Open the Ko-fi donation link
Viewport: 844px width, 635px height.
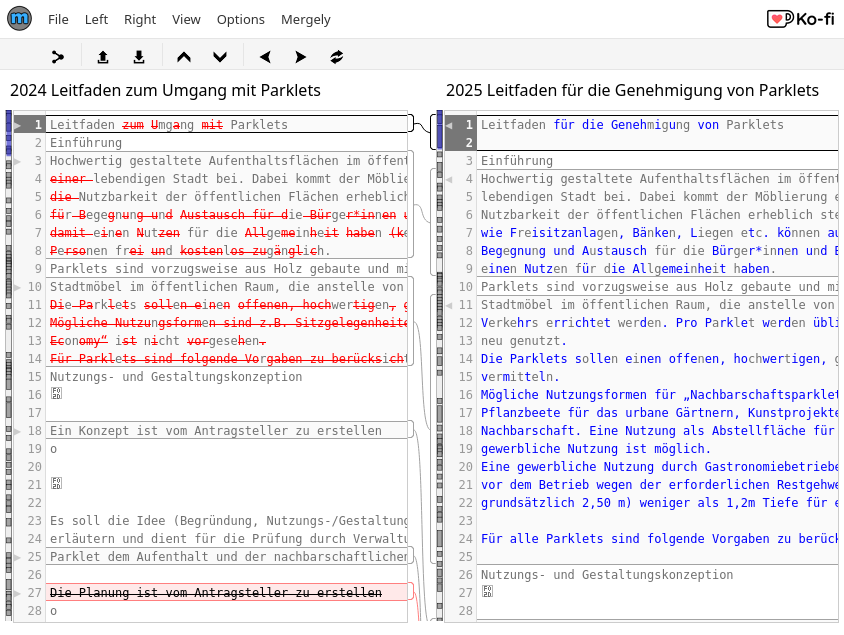pos(800,19)
